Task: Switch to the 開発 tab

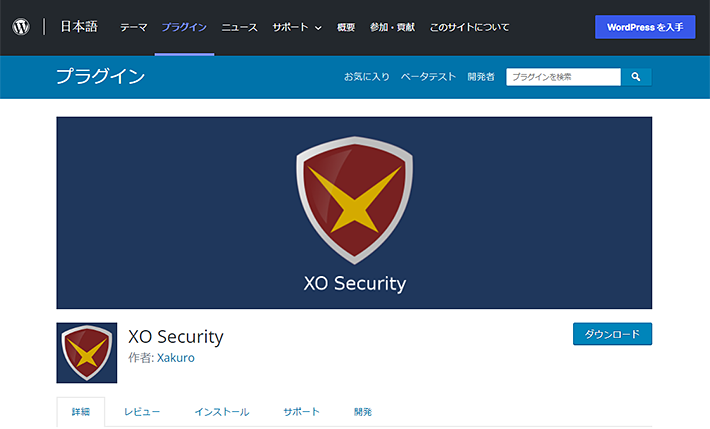Action: click(x=363, y=412)
